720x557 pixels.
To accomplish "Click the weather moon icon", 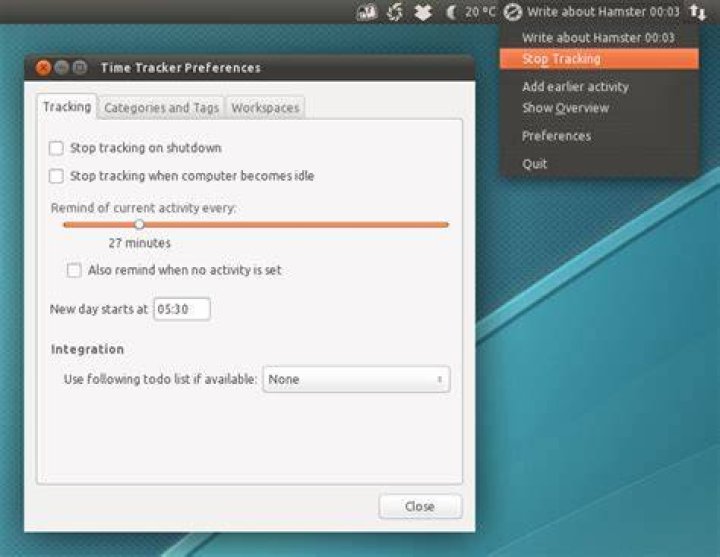I will 451,12.
